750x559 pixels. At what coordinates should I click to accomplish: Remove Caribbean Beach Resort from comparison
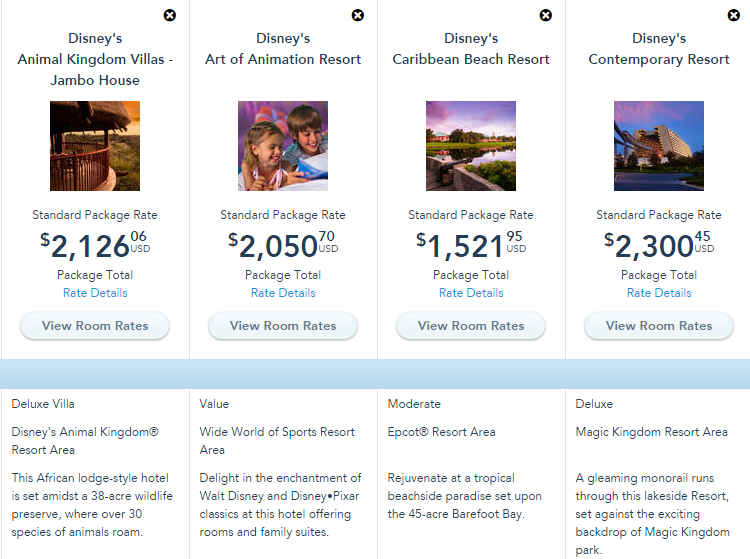click(x=546, y=15)
